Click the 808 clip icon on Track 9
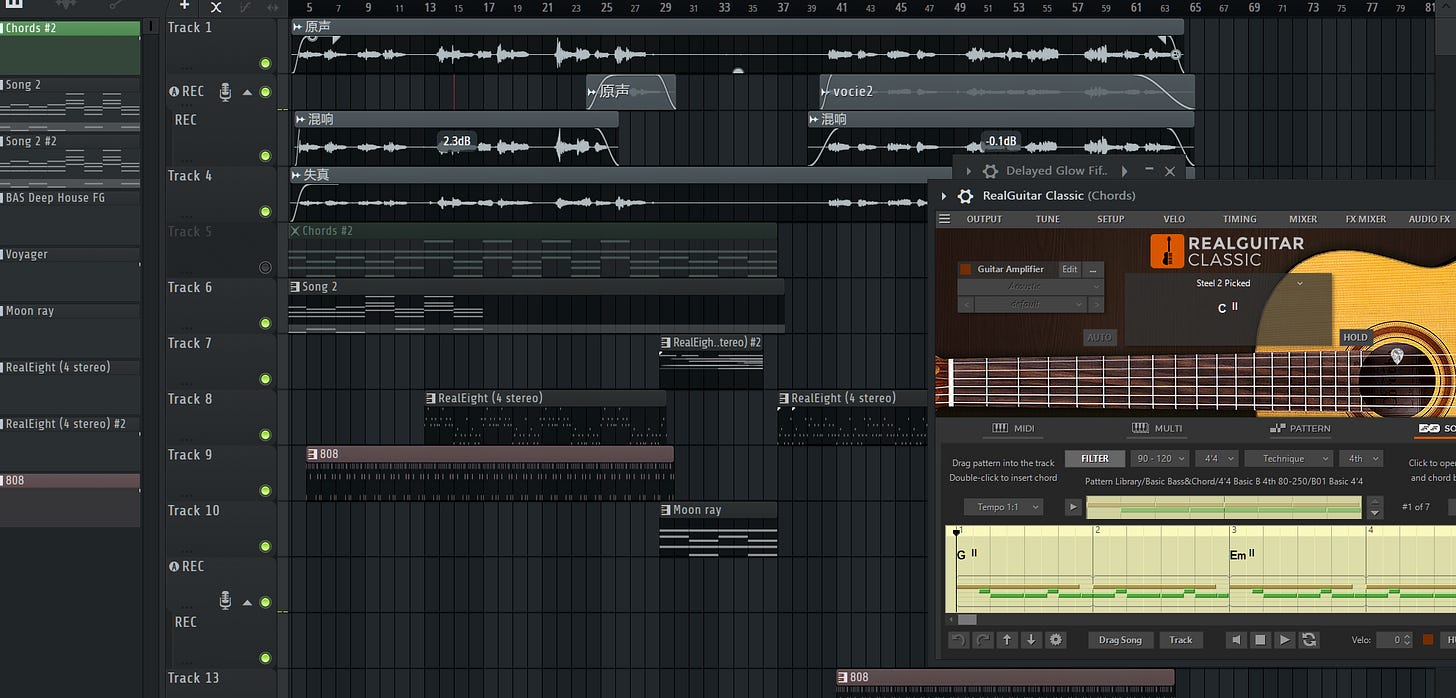 click(x=312, y=454)
